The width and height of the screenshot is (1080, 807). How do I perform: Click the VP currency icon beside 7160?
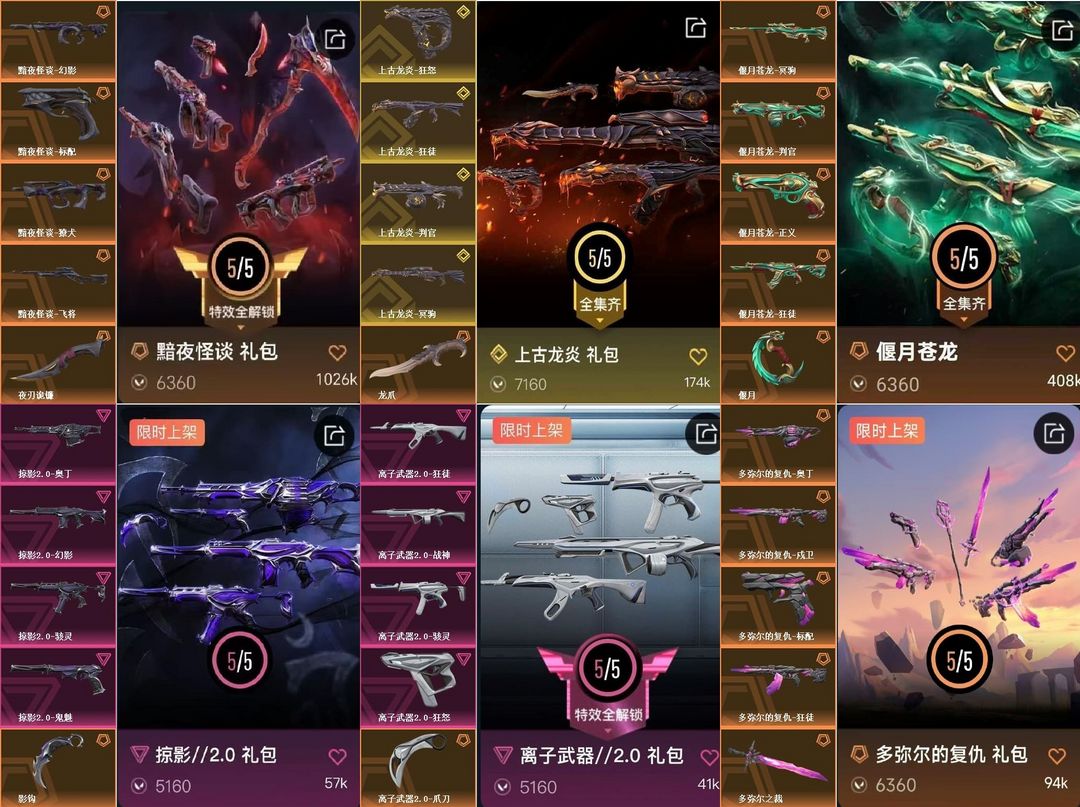[x=498, y=384]
